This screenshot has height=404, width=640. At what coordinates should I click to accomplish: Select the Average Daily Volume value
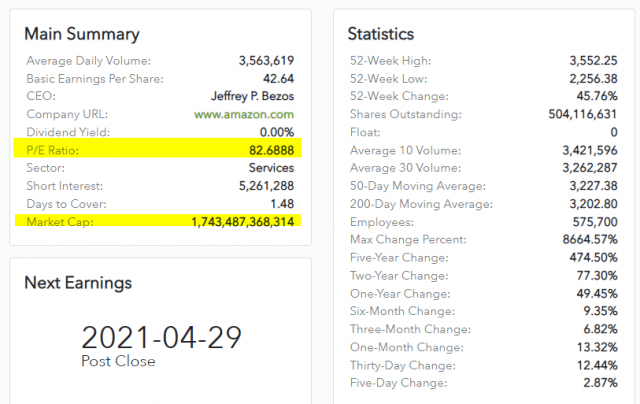pyautogui.click(x=261, y=60)
